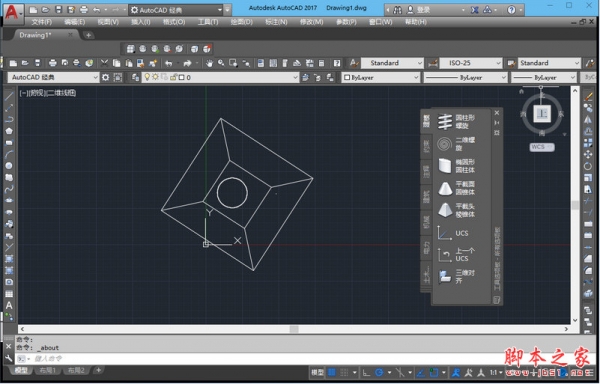Click the WCS button under ViewCube
The image size is (600, 384).
(541, 147)
